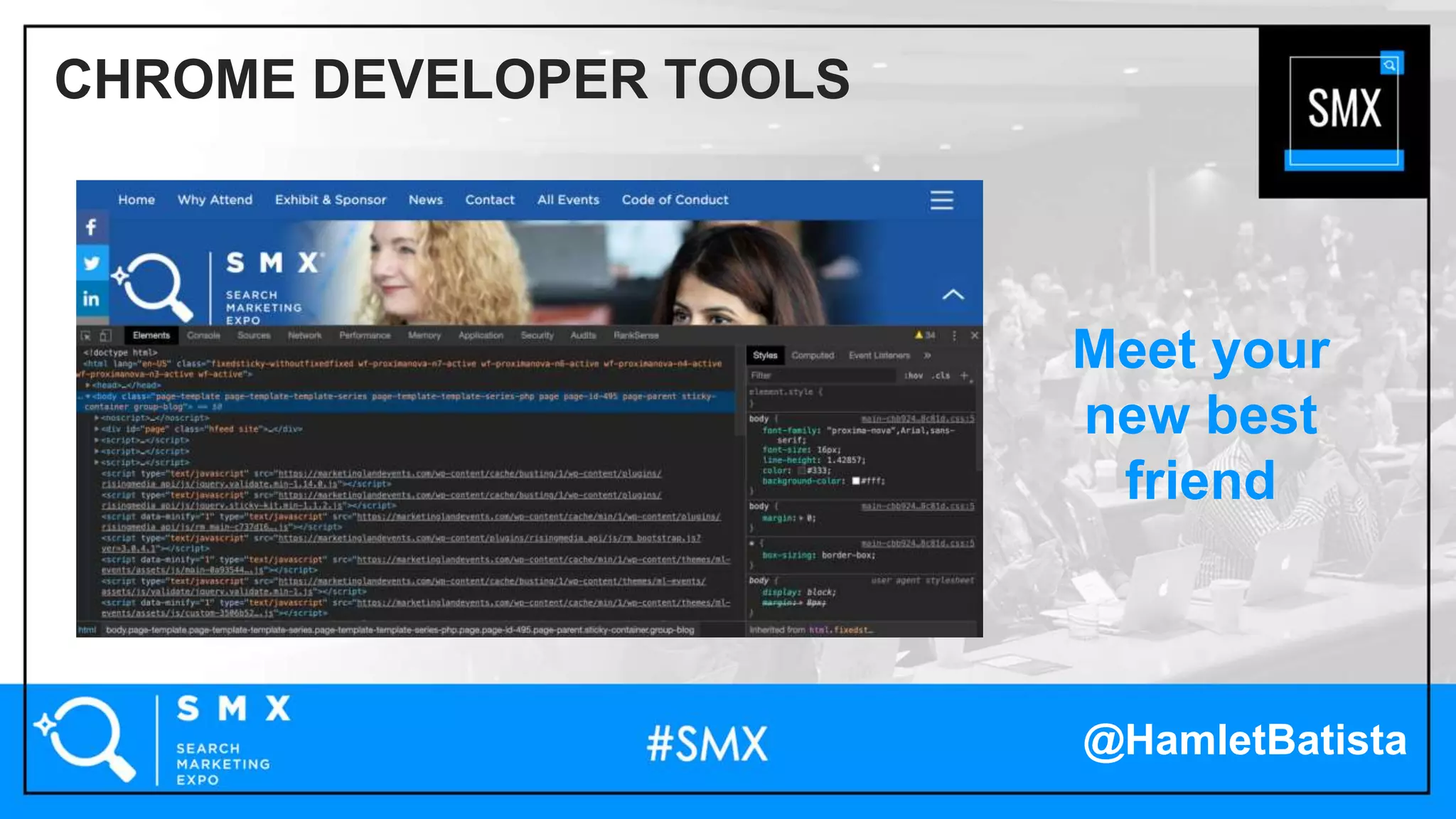Open the Why Attend nav link
The width and height of the screenshot is (1456, 819).
tap(215, 200)
